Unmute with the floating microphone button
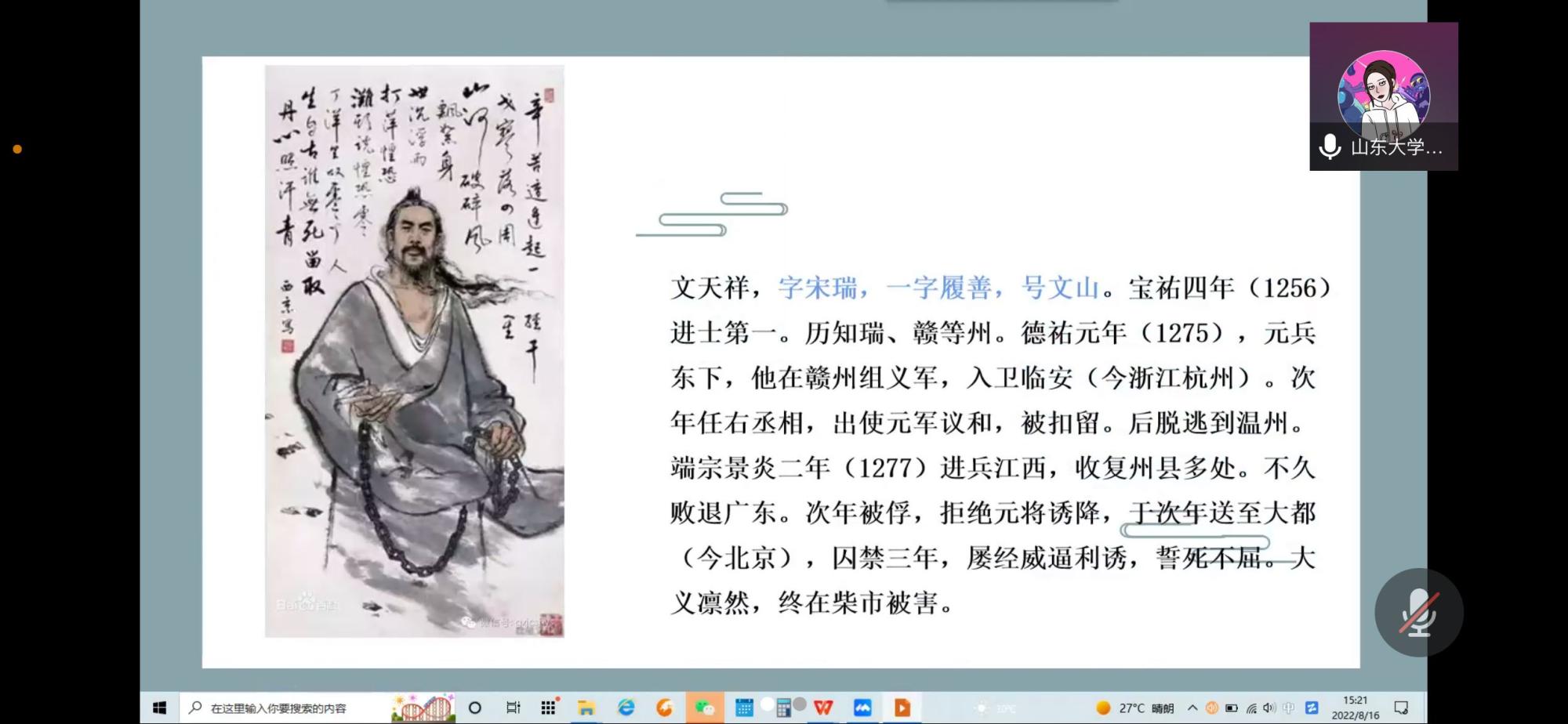Screen dimensions: 1568x724 point(1418,612)
